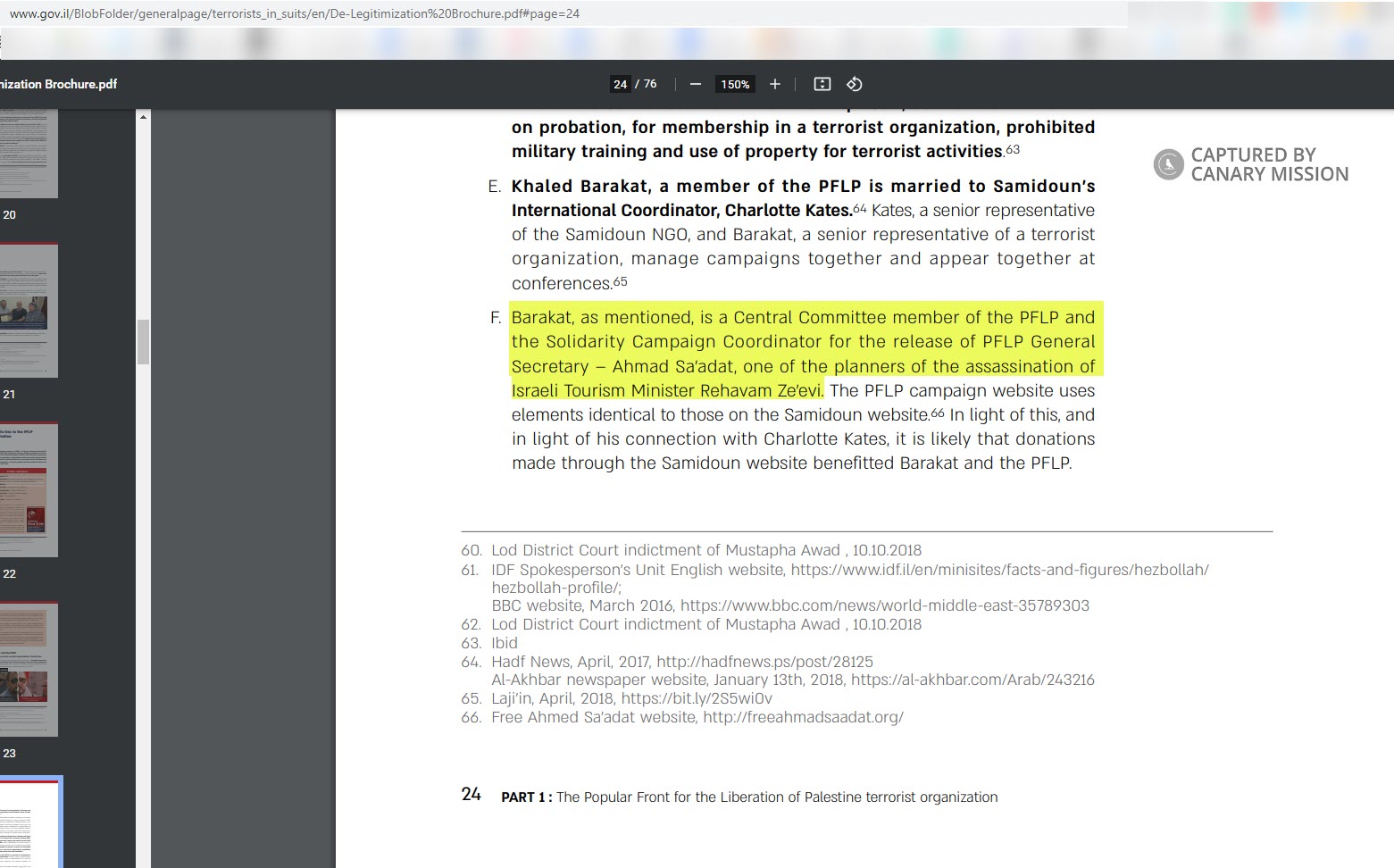Click the 150% zoom level field

coord(735,84)
